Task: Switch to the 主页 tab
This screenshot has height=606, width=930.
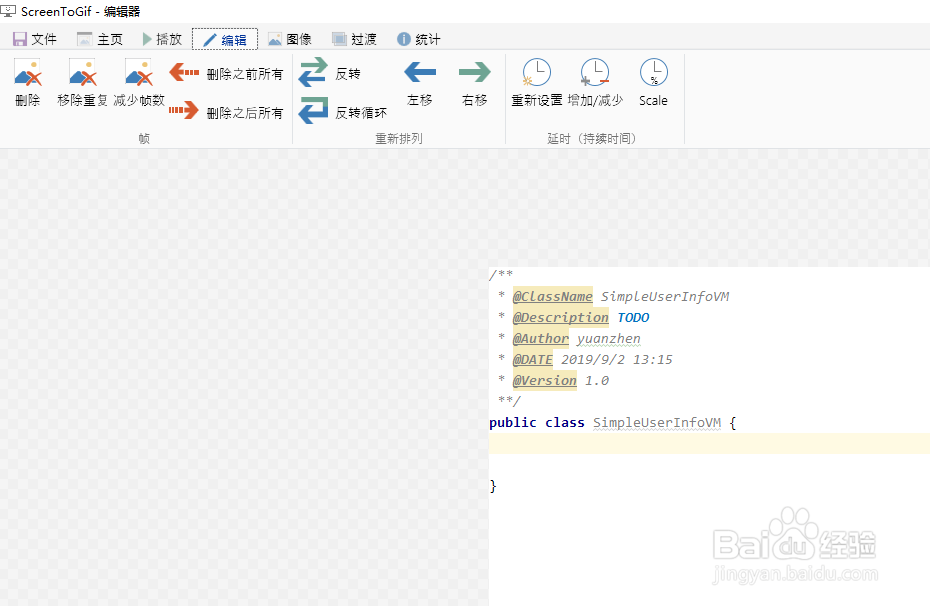Action: tap(100, 38)
